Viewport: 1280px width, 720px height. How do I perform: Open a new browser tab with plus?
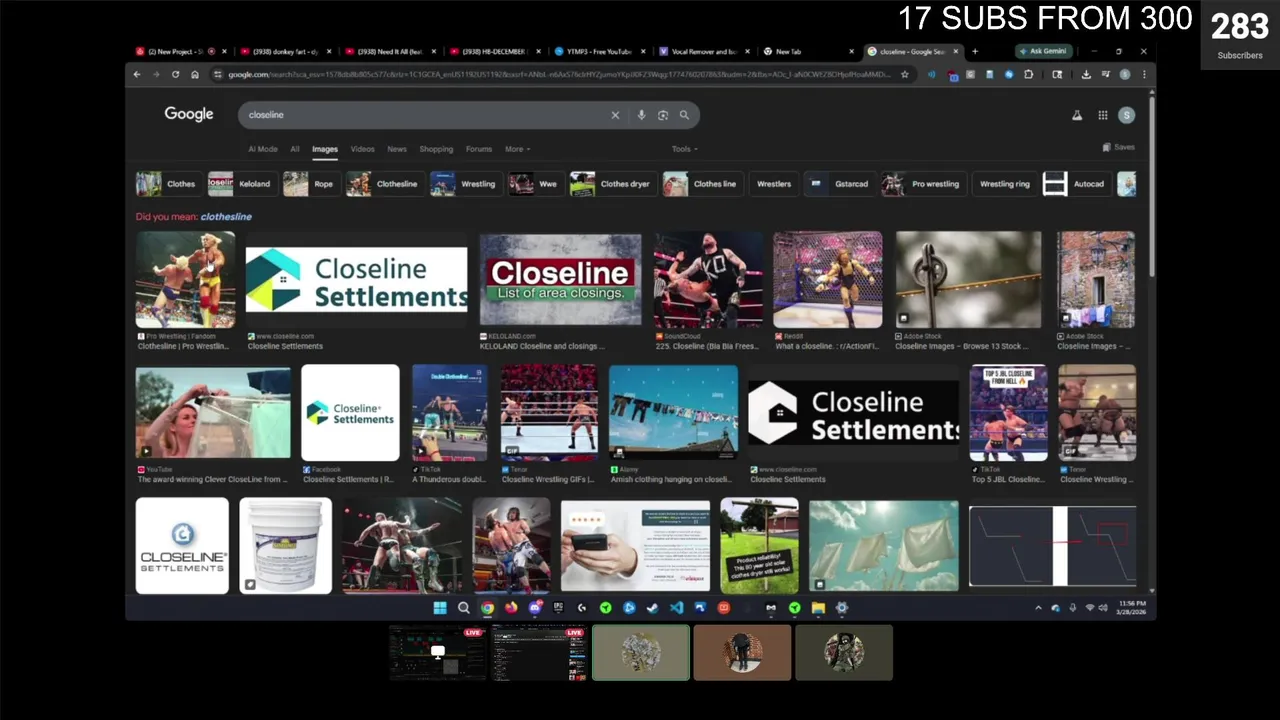[975, 51]
